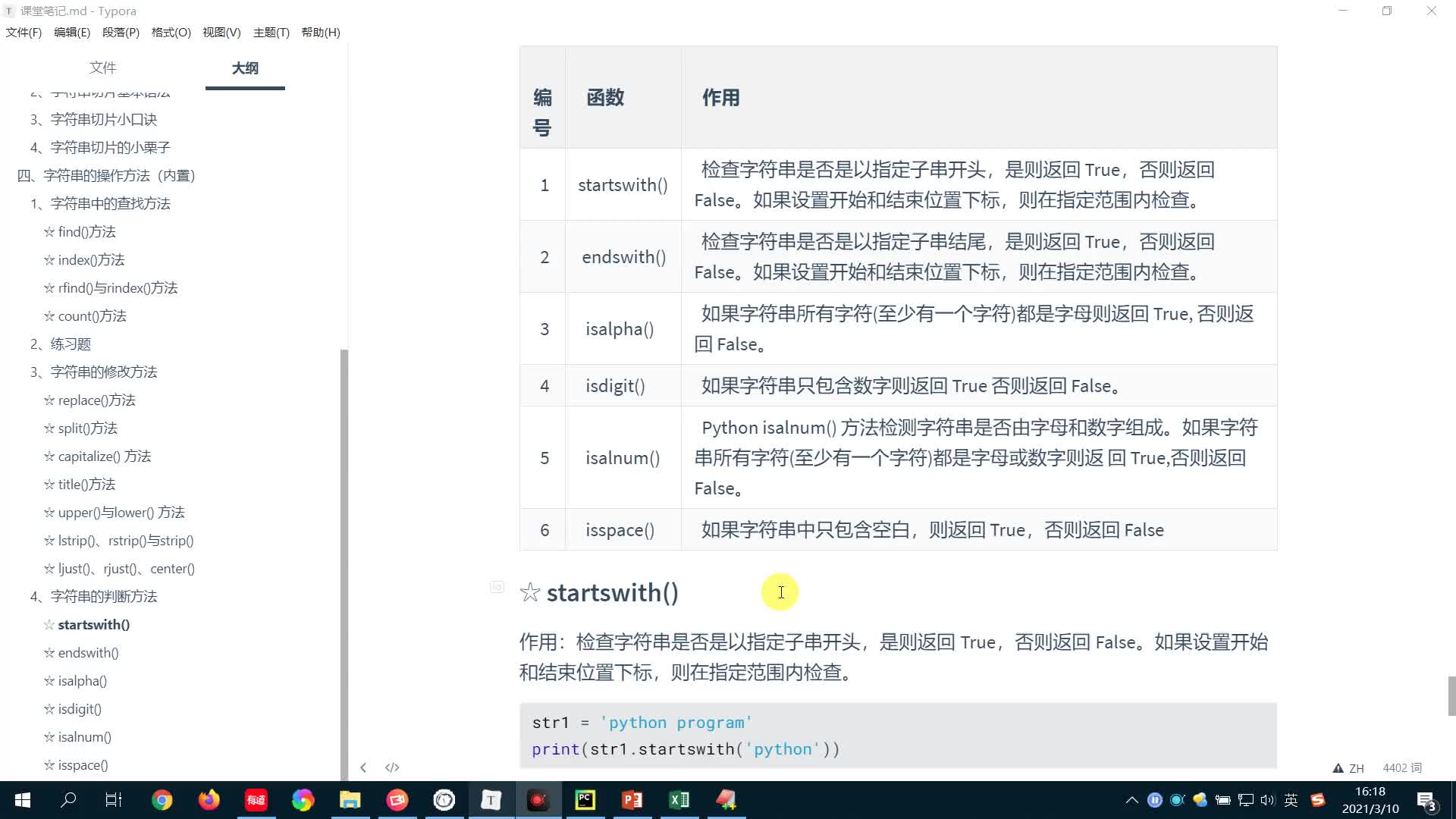Go to 3、字符串的修改方法 in outline
This screenshot has height=819, width=1456.
93,372
